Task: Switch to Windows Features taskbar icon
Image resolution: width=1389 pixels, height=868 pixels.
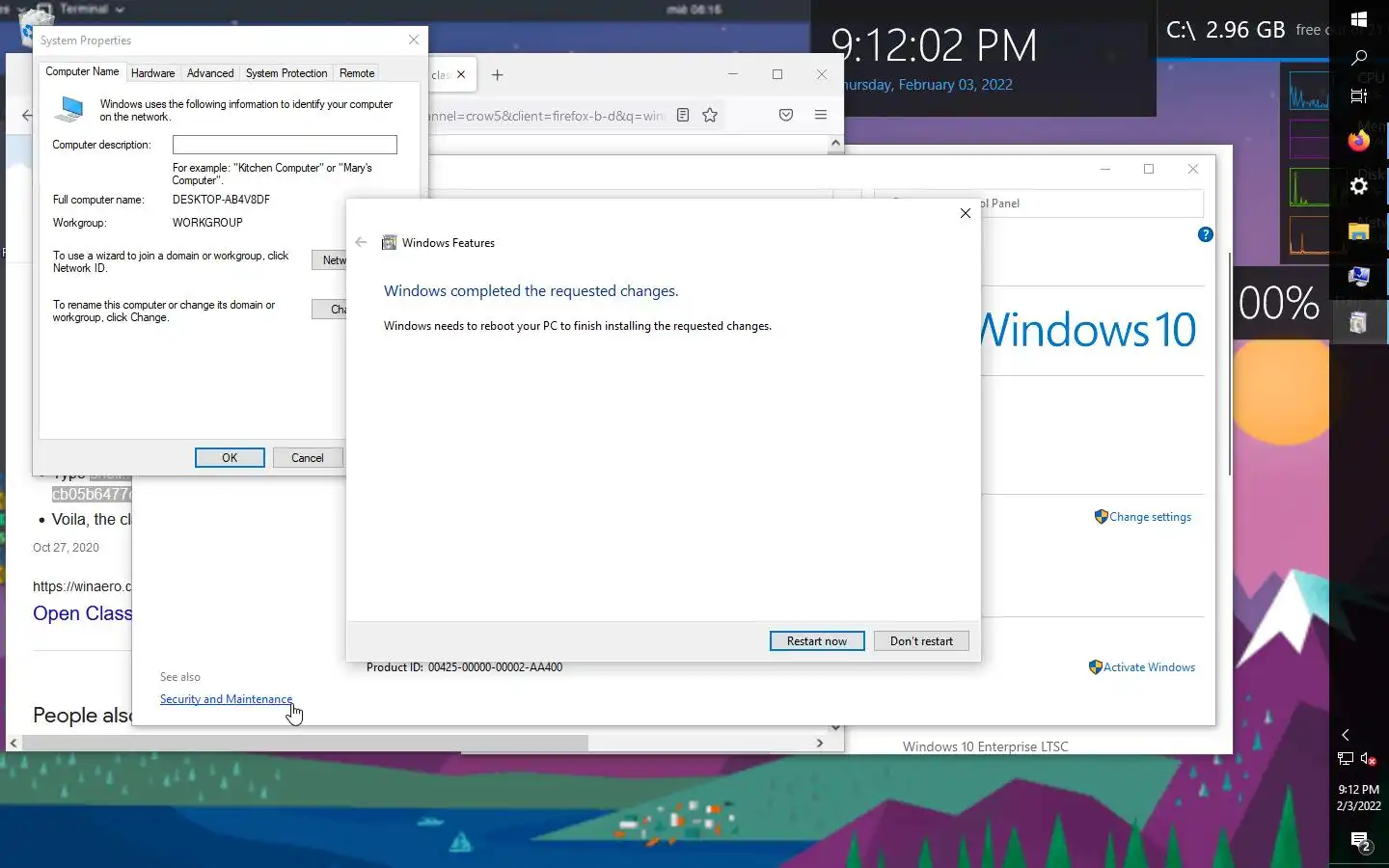Action: click(x=1359, y=322)
